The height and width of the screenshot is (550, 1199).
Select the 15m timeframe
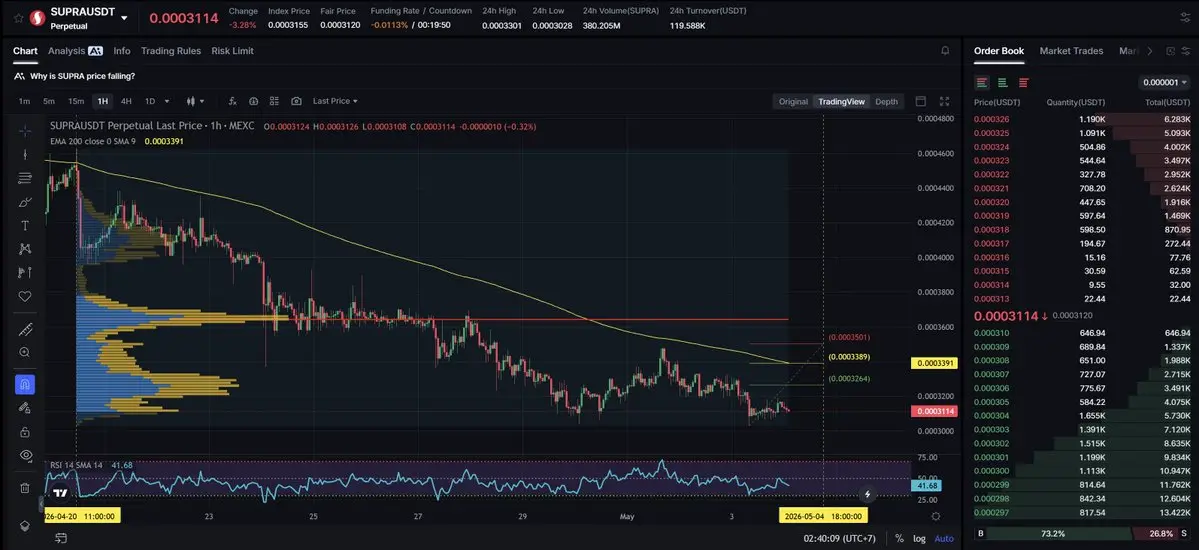point(76,101)
